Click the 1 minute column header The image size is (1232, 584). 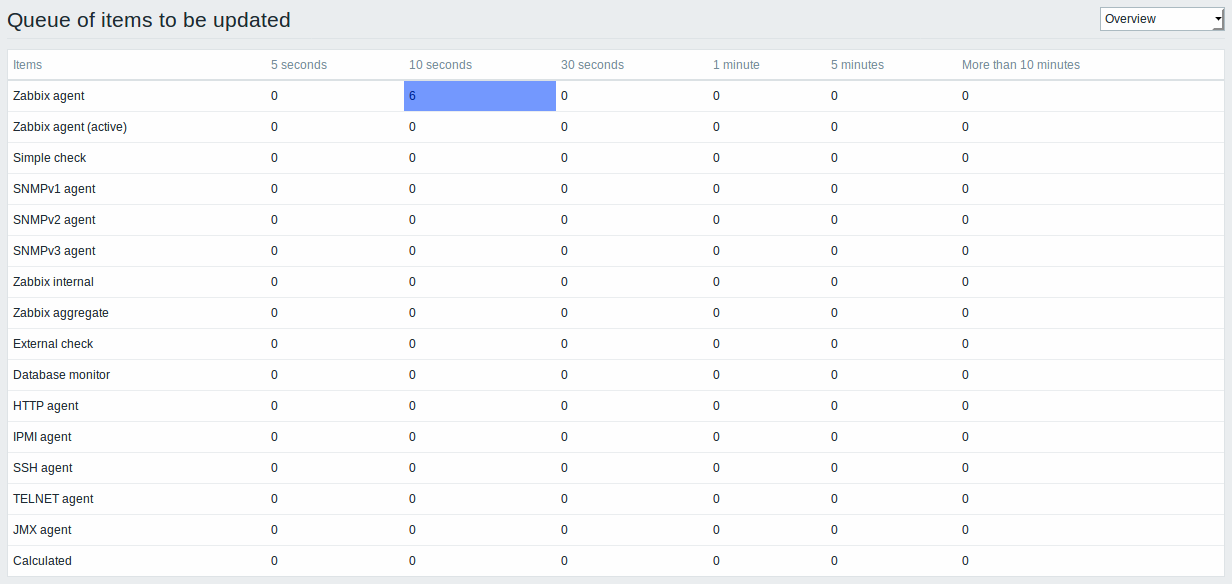click(x=736, y=65)
